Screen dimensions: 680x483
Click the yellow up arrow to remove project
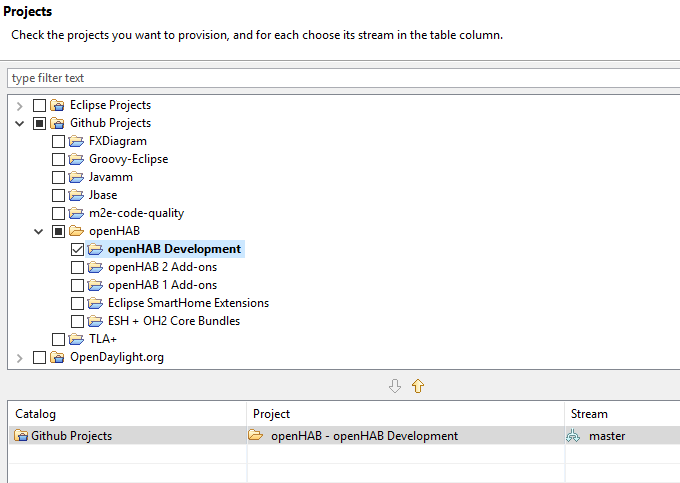coord(418,385)
